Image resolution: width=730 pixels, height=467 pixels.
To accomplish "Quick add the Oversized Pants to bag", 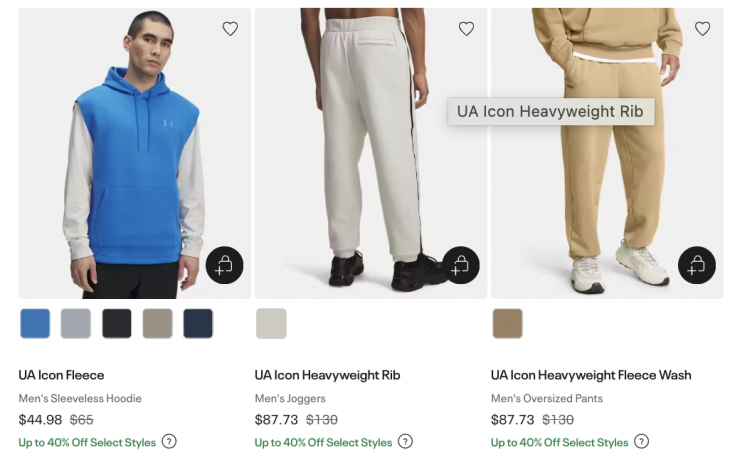I will click(696, 265).
